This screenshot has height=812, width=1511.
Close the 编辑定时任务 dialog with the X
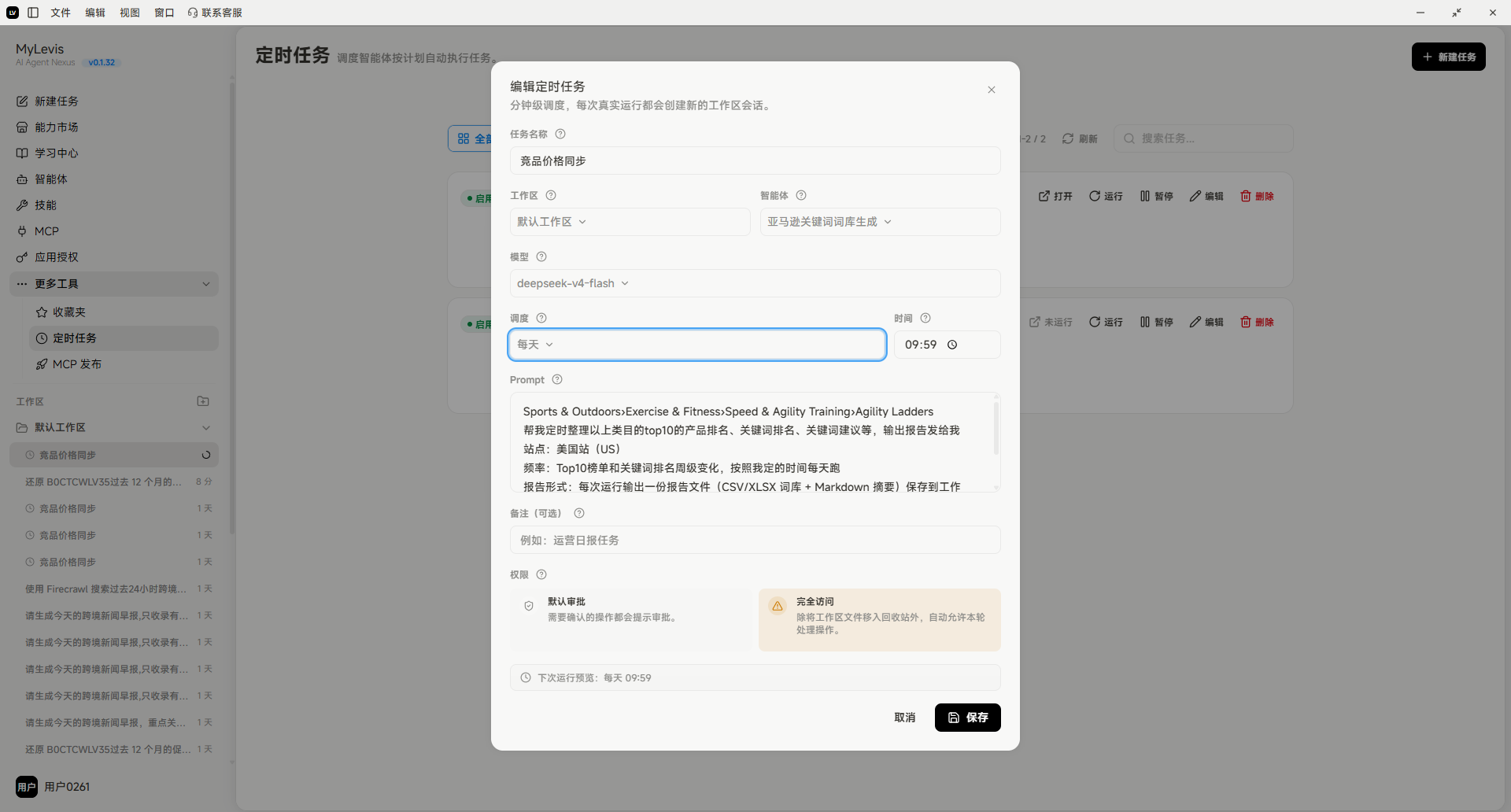[x=992, y=90]
